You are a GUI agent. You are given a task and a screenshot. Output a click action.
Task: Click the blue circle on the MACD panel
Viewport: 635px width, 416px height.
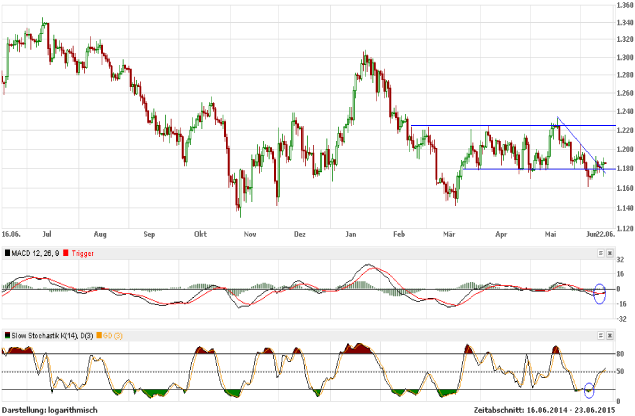[x=599, y=293]
